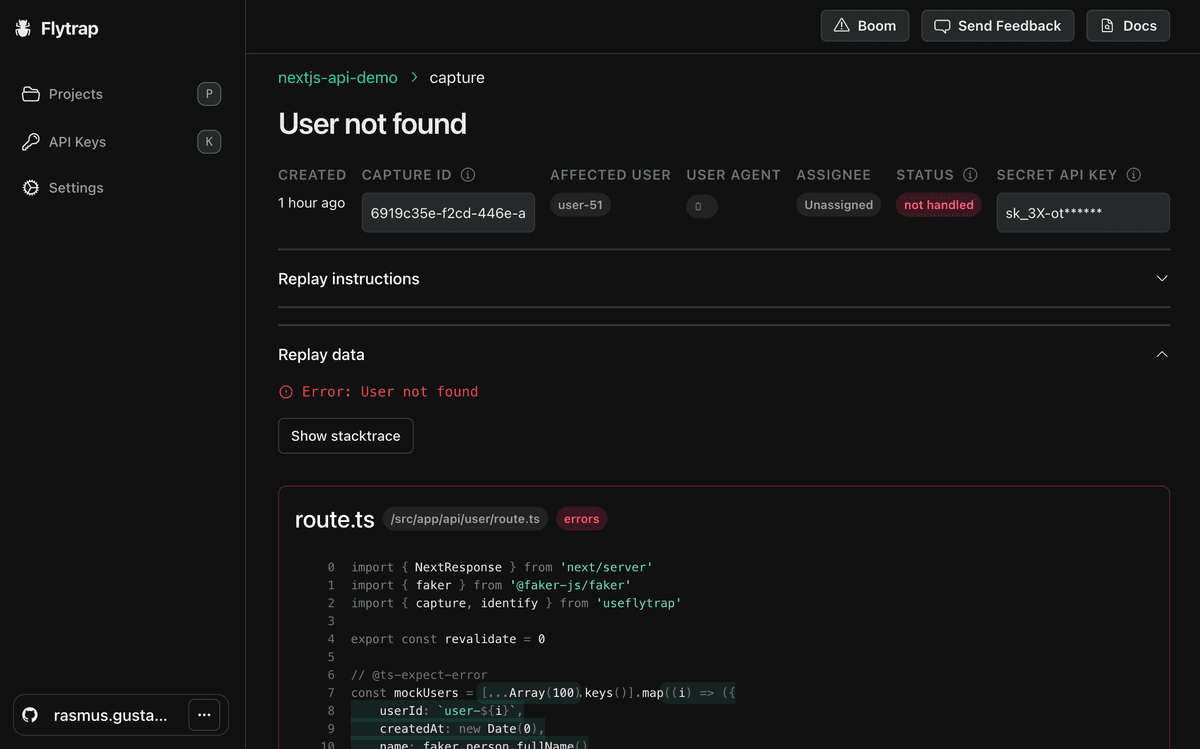Click the Capture ID text field
This screenshot has height=749, width=1200.
448,213
